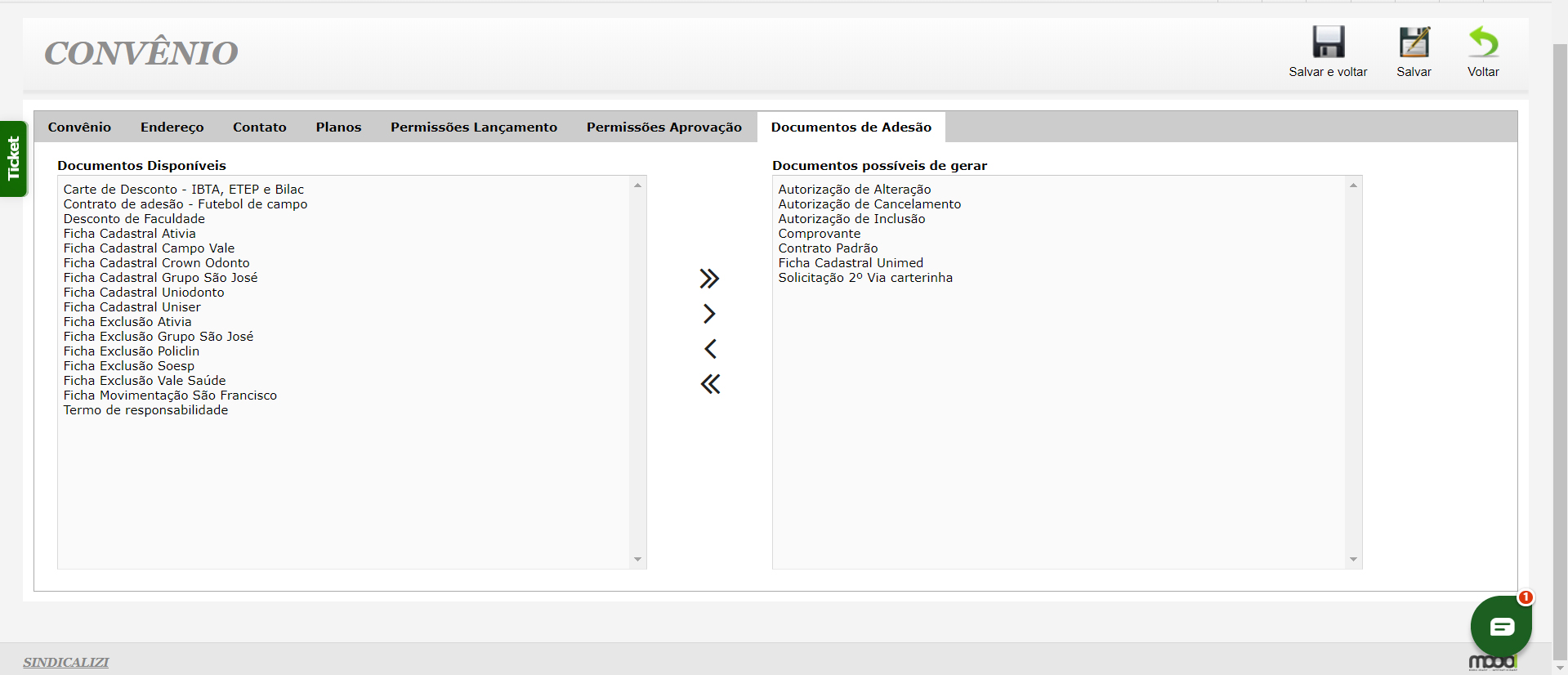Click the SINDICALIZI footer link
This screenshot has width=1568, height=675.
click(x=65, y=662)
